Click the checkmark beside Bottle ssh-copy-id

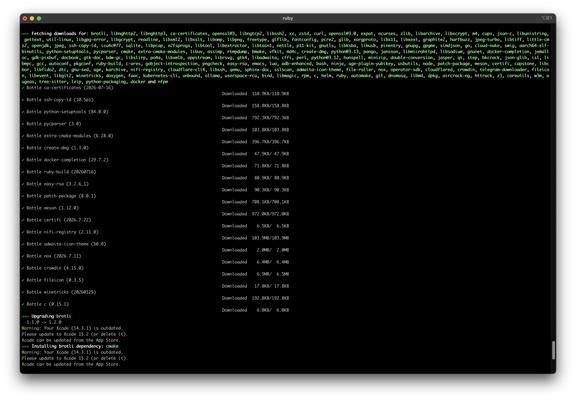pyautogui.click(x=23, y=100)
